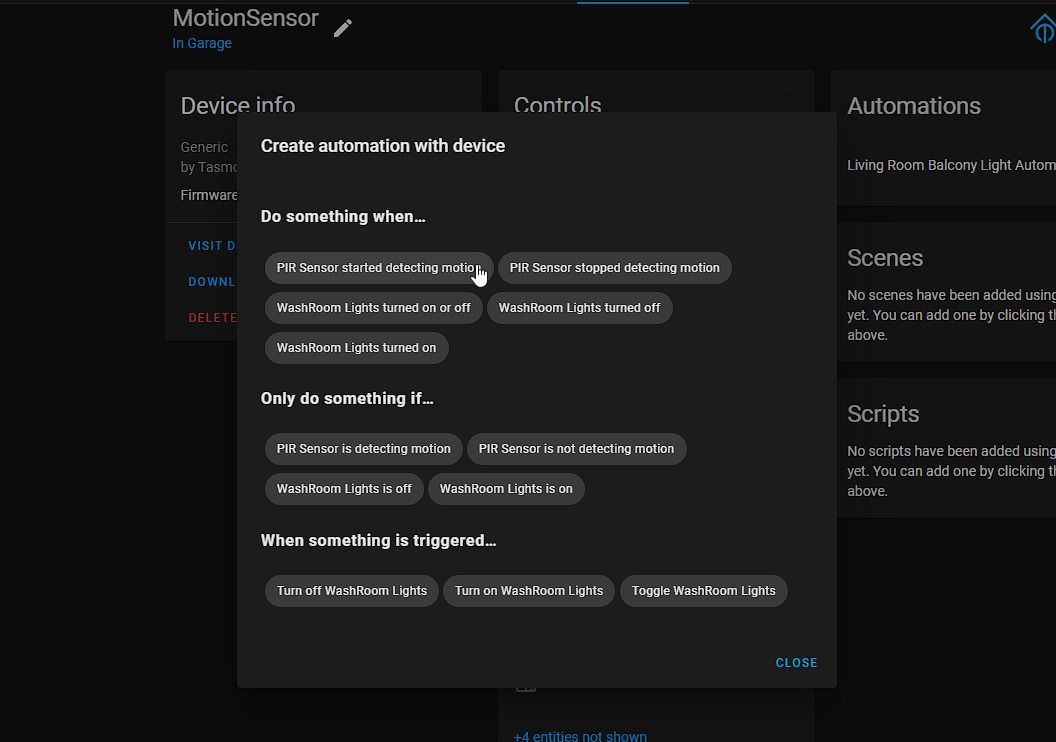Select condition 'PIR Sensor is detecting motion'
Screen dimensions: 1056x742
pos(363,449)
